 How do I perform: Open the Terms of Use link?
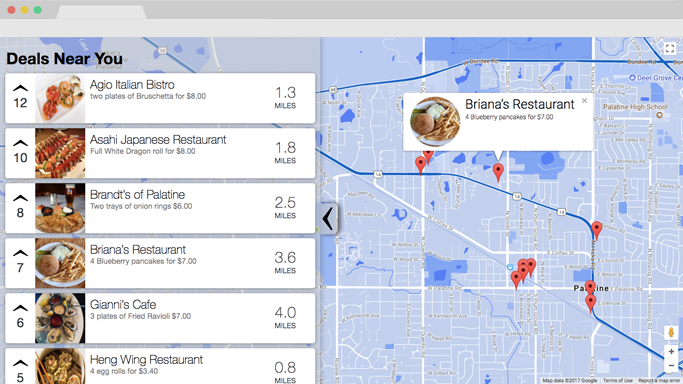tap(618, 381)
